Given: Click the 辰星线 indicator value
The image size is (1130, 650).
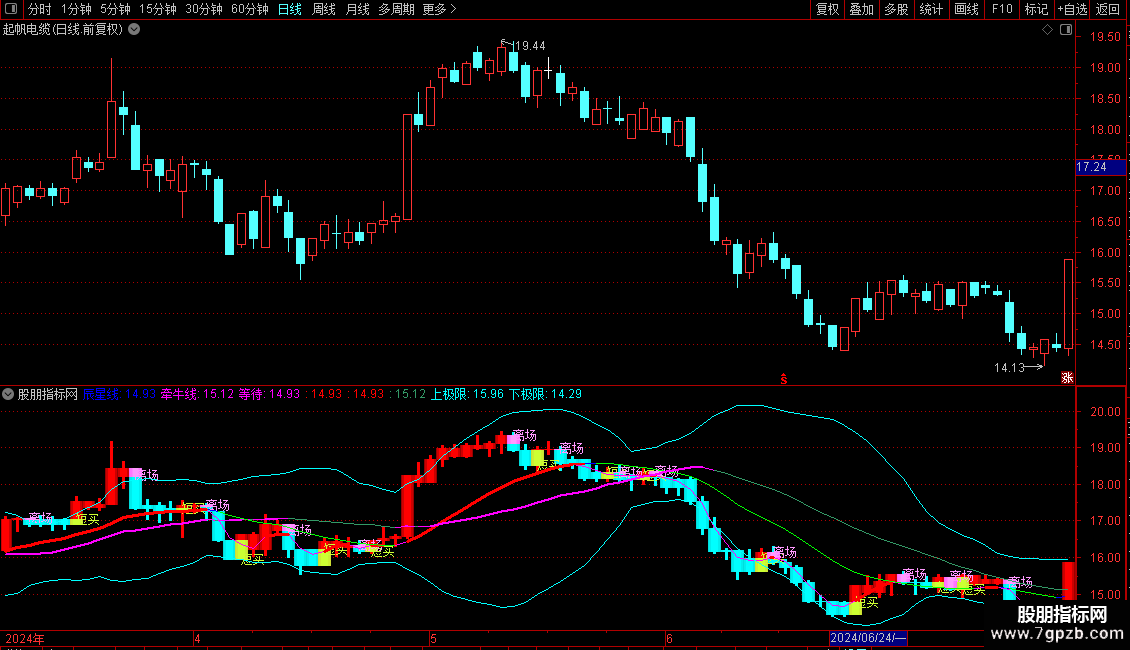Looking at the screenshot, I should pyautogui.click(x=119, y=394).
